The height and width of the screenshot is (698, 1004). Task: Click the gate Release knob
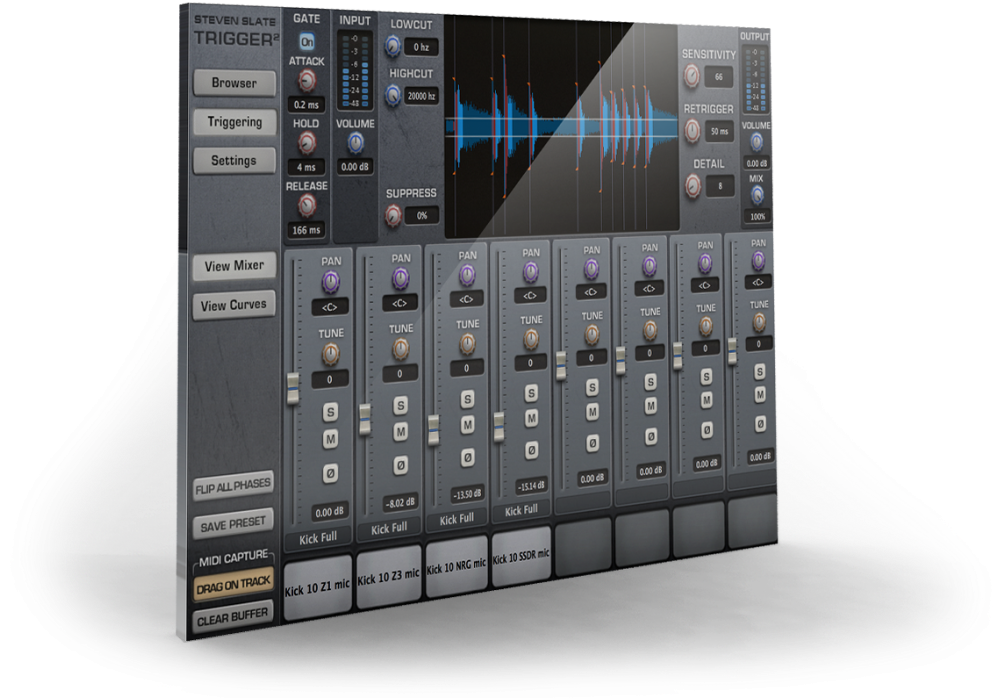tap(307, 205)
